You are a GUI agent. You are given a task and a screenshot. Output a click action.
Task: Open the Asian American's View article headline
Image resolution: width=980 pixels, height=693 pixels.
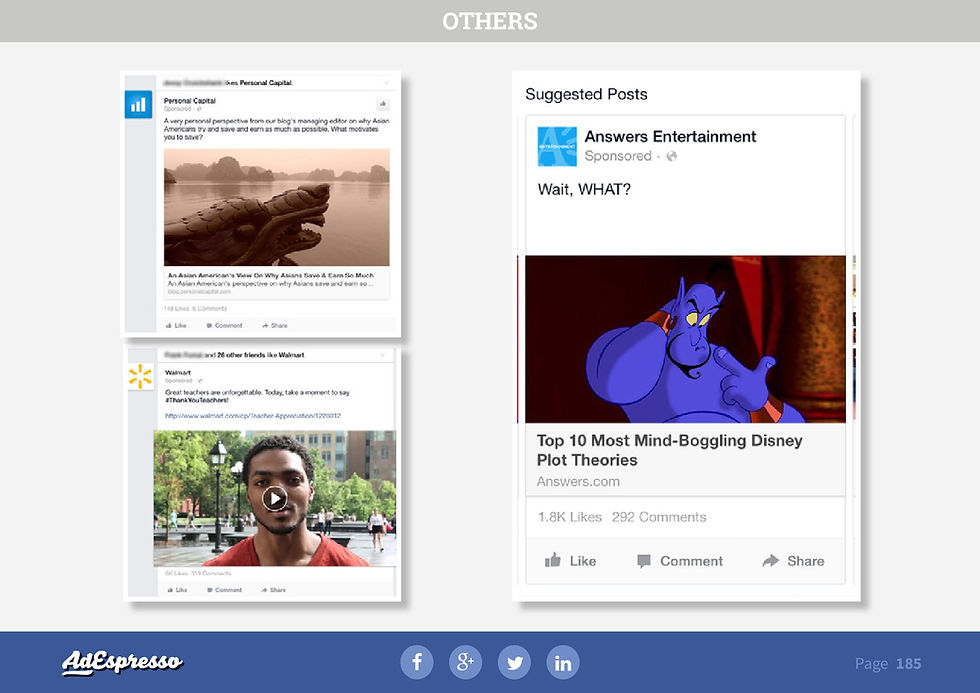tap(271, 275)
